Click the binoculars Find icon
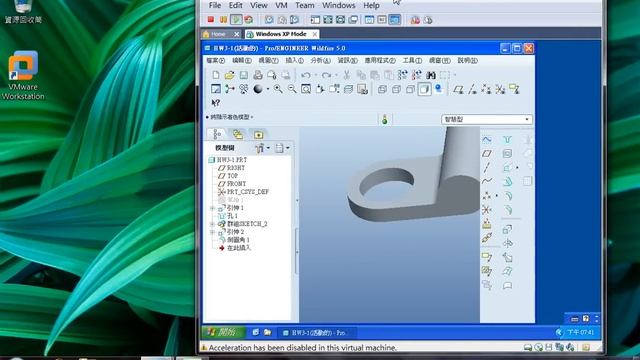Viewport: 640px width, 360px height. pos(431,75)
